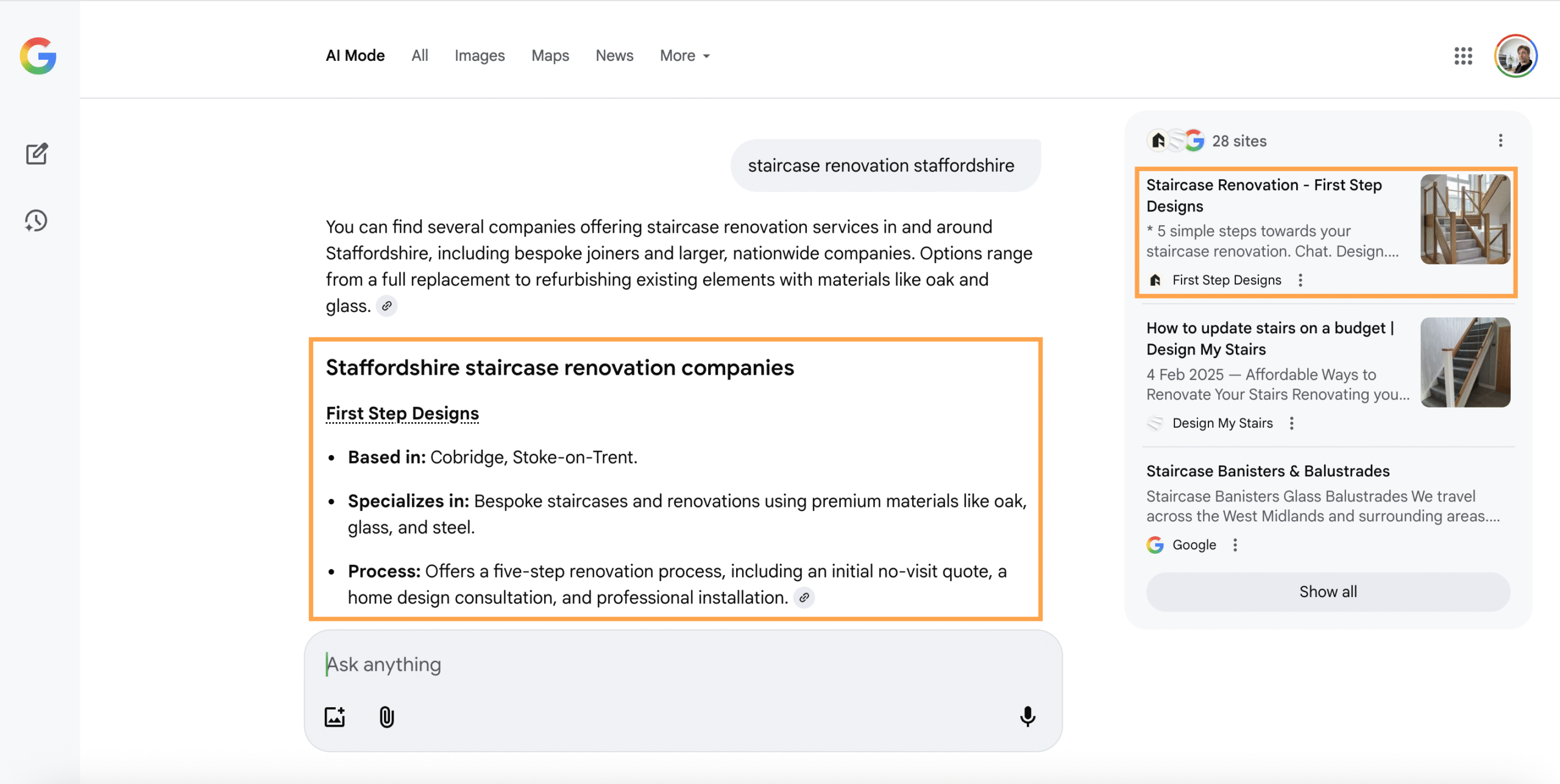Open AI Mode history clock icon
The image size is (1560, 784).
pos(37,221)
